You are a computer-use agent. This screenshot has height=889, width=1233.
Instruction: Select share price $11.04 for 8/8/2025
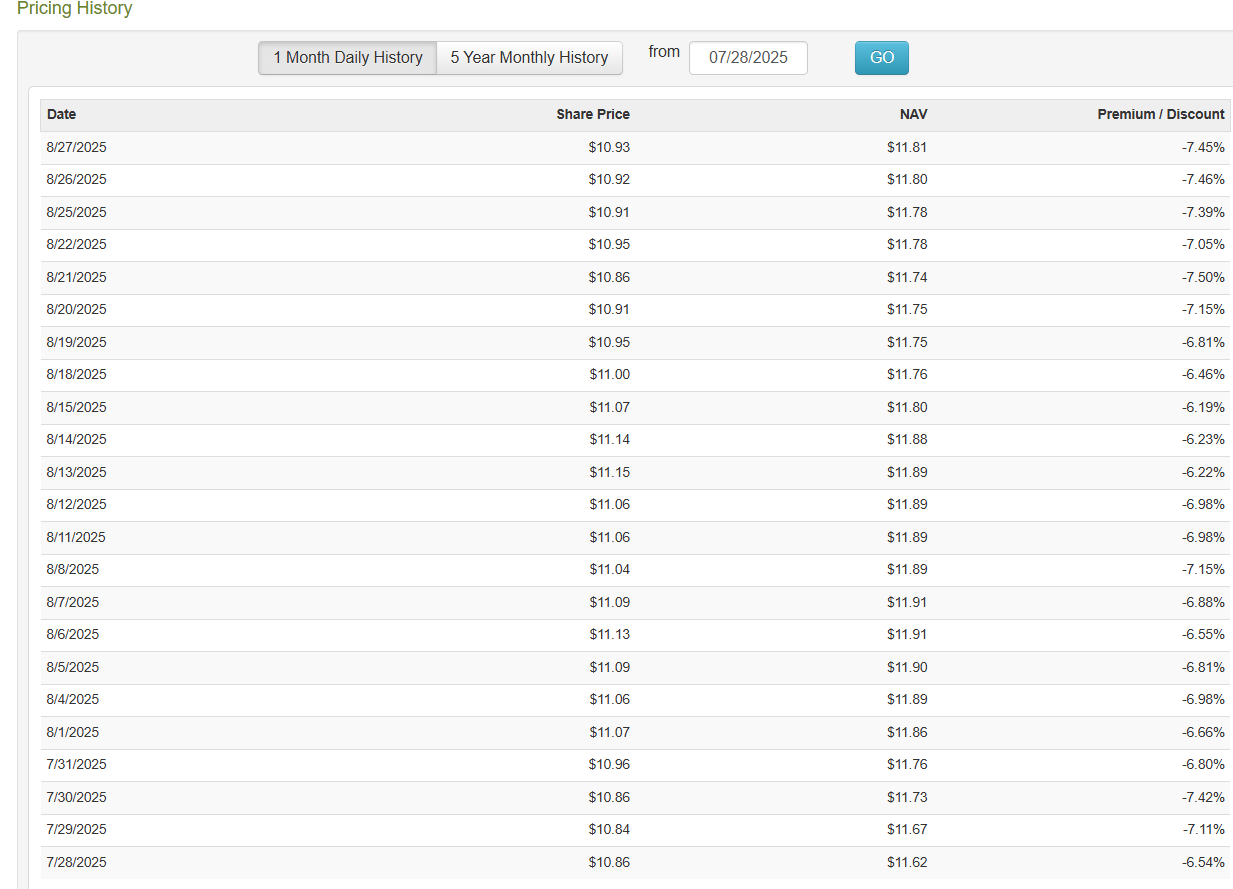609,570
